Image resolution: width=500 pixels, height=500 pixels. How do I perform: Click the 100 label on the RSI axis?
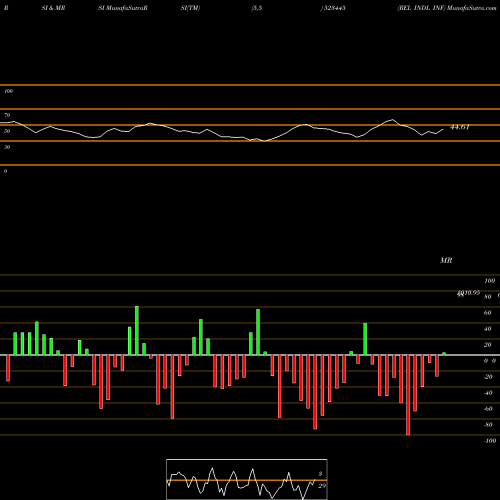pos(8,91)
